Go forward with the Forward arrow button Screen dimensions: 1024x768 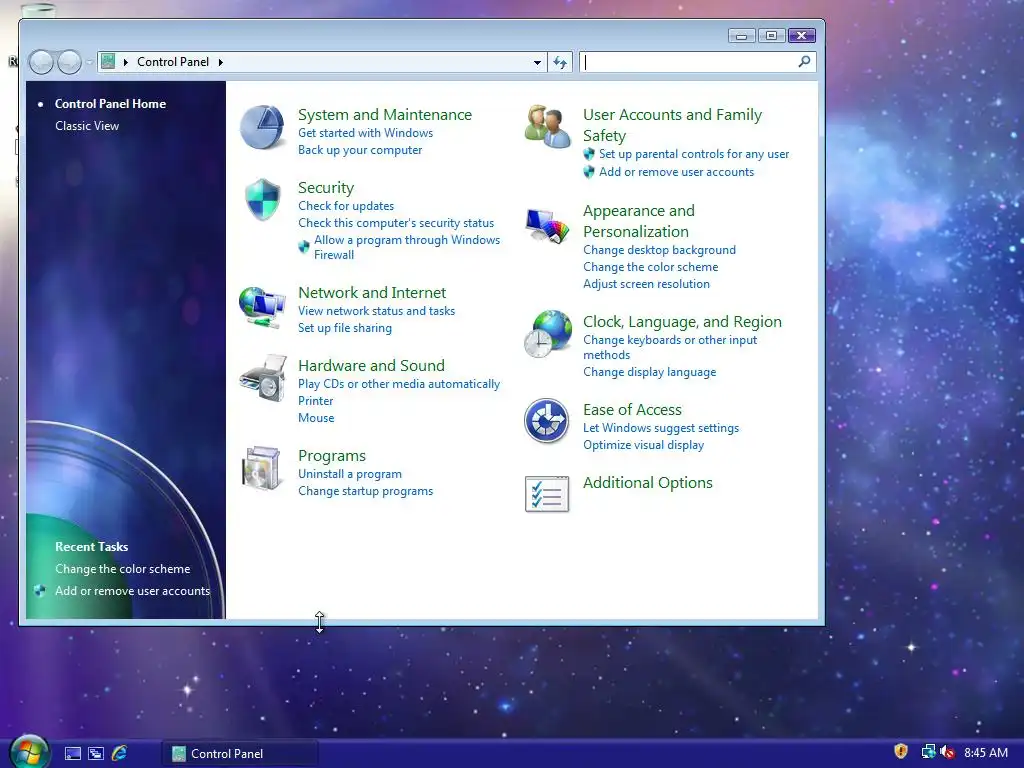69,62
